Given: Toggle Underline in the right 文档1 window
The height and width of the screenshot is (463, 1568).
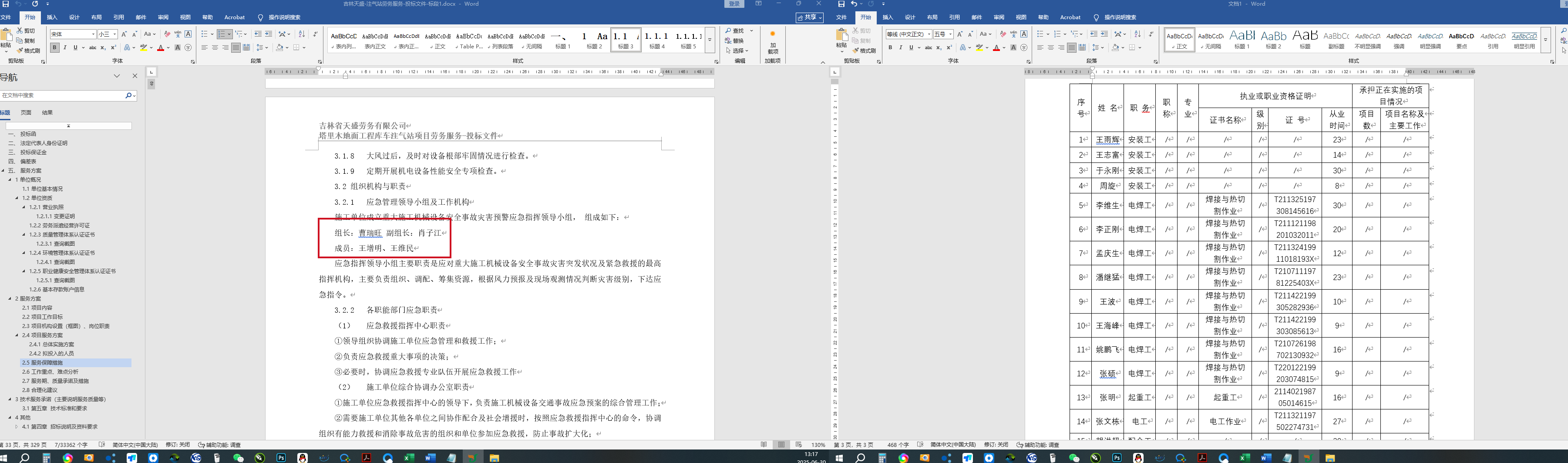Looking at the screenshot, I should coord(911,47).
